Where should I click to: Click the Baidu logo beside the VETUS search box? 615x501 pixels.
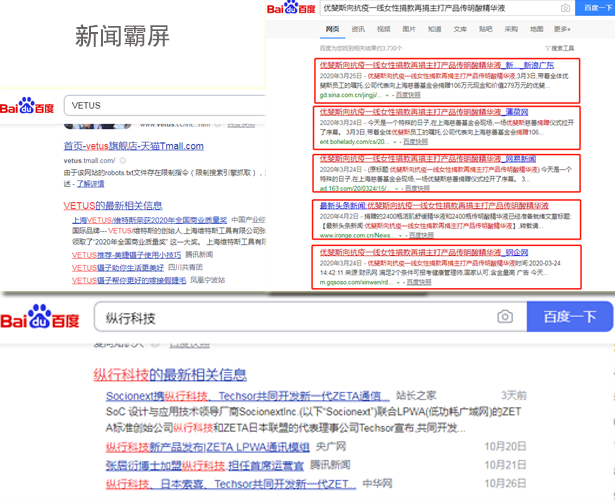tap(28, 106)
